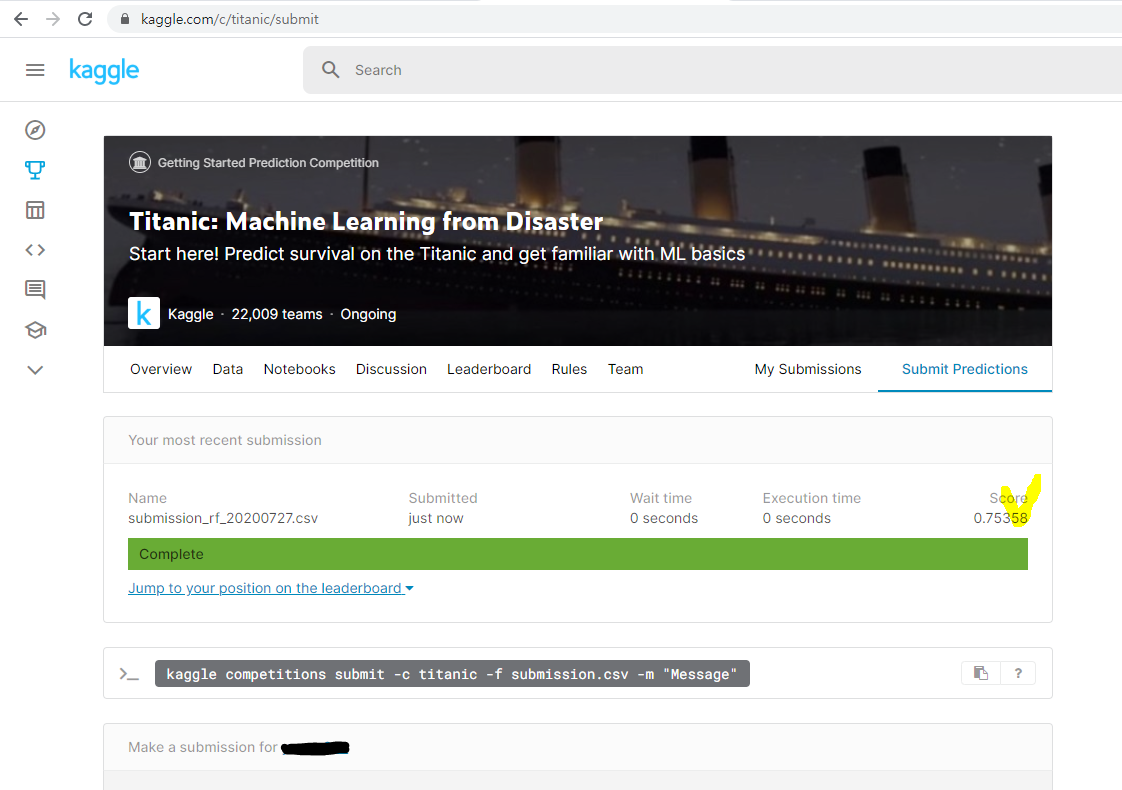Click the 'Ongoing' status text
1122x790 pixels.
point(368,314)
